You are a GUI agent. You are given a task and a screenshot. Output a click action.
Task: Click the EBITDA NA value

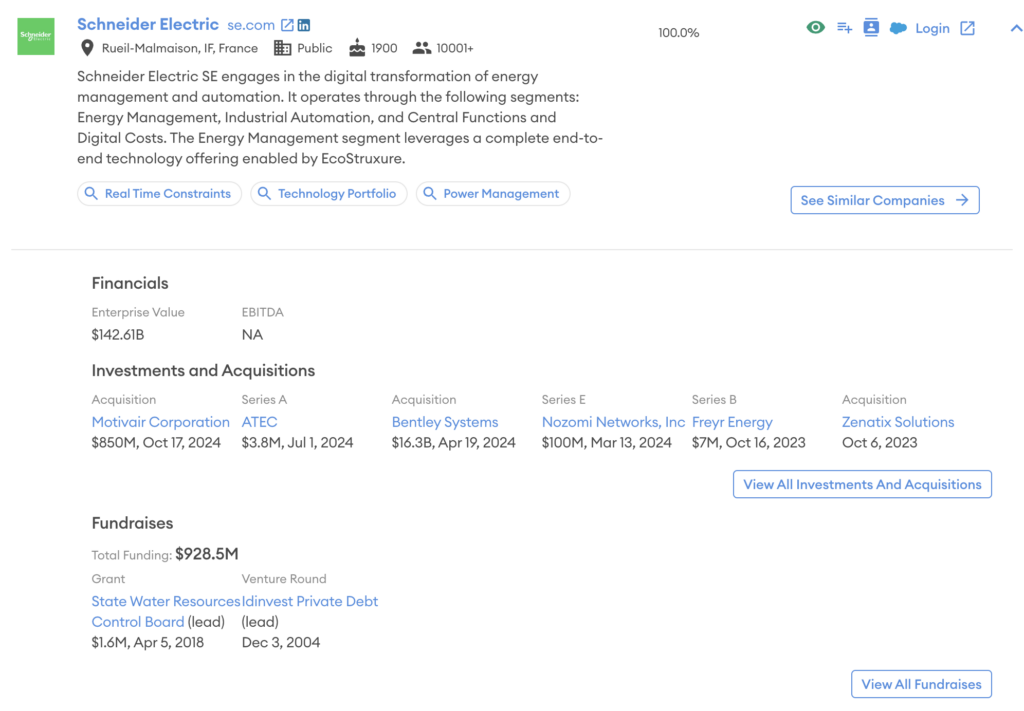point(252,335)
